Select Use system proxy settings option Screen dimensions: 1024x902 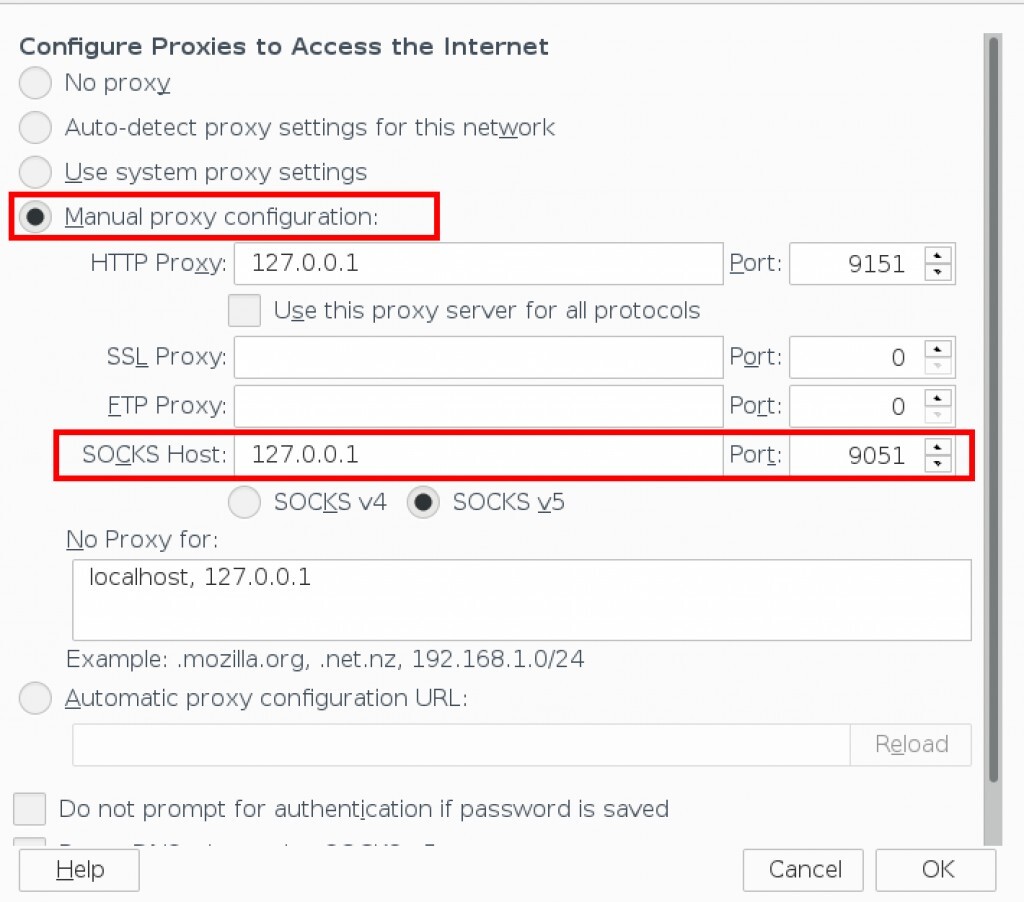[x=35, y=172]
